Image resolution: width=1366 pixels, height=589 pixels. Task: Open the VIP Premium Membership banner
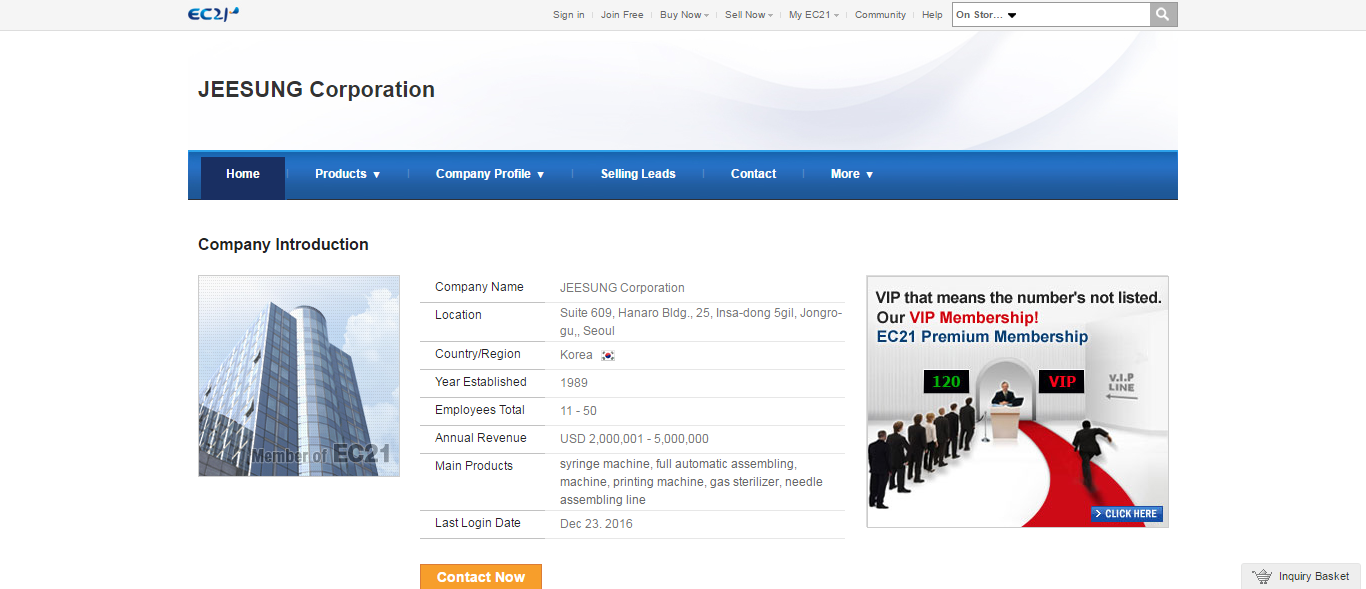click(x=1017, y=400)
